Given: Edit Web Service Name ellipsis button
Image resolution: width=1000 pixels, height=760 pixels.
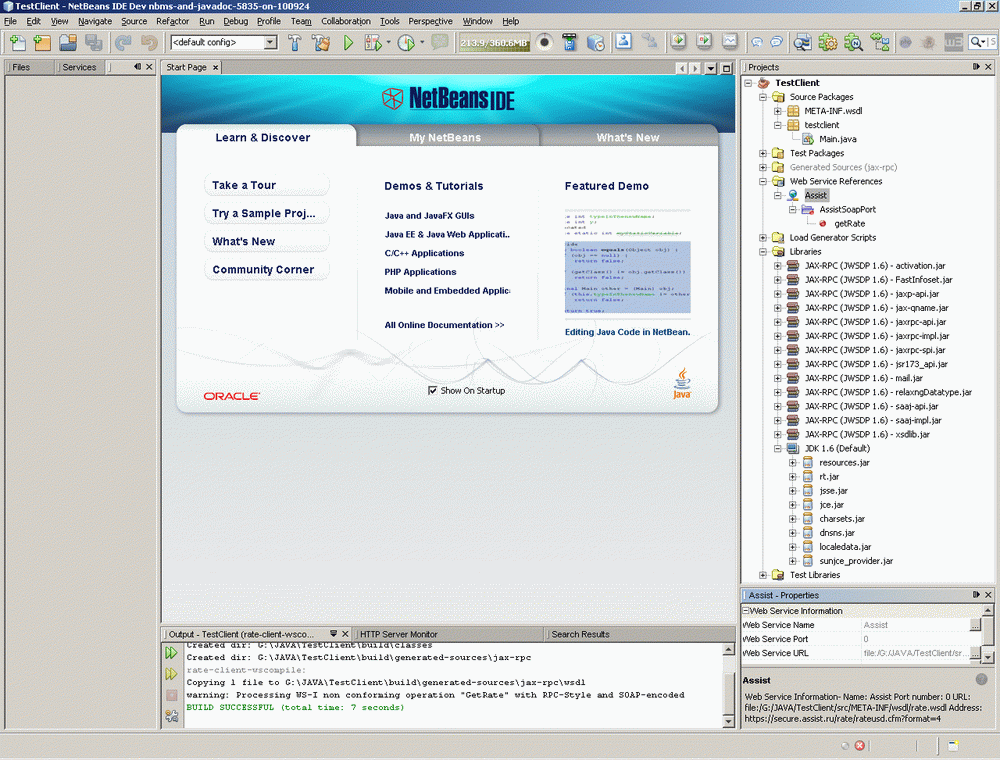Looking at the screenshot, I should [x=974, y=625].
